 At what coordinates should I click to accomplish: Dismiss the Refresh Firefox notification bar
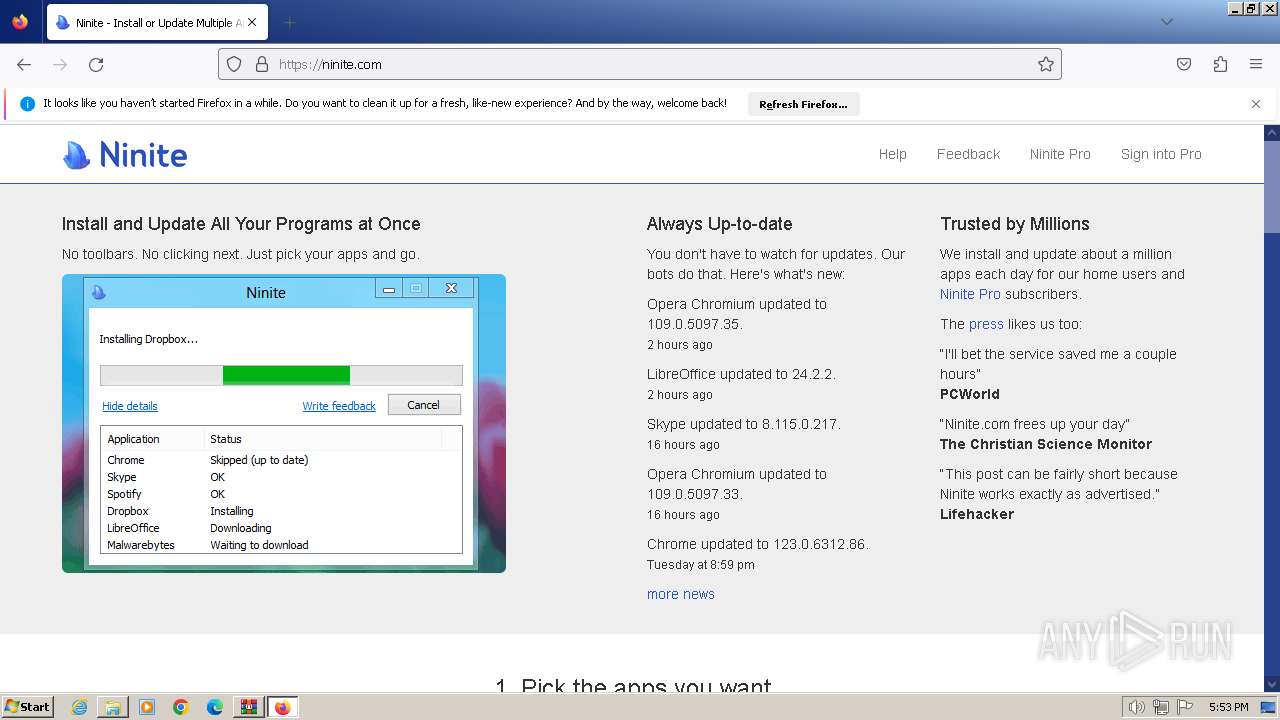pyautogui.click(x=1256, y=104)
